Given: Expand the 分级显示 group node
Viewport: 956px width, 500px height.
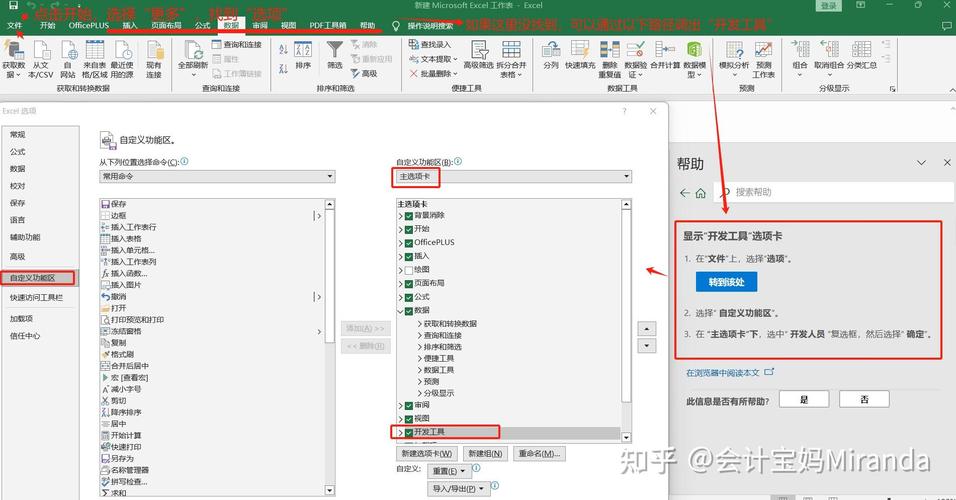Looking at the screenshot, I should click(419, 394).
